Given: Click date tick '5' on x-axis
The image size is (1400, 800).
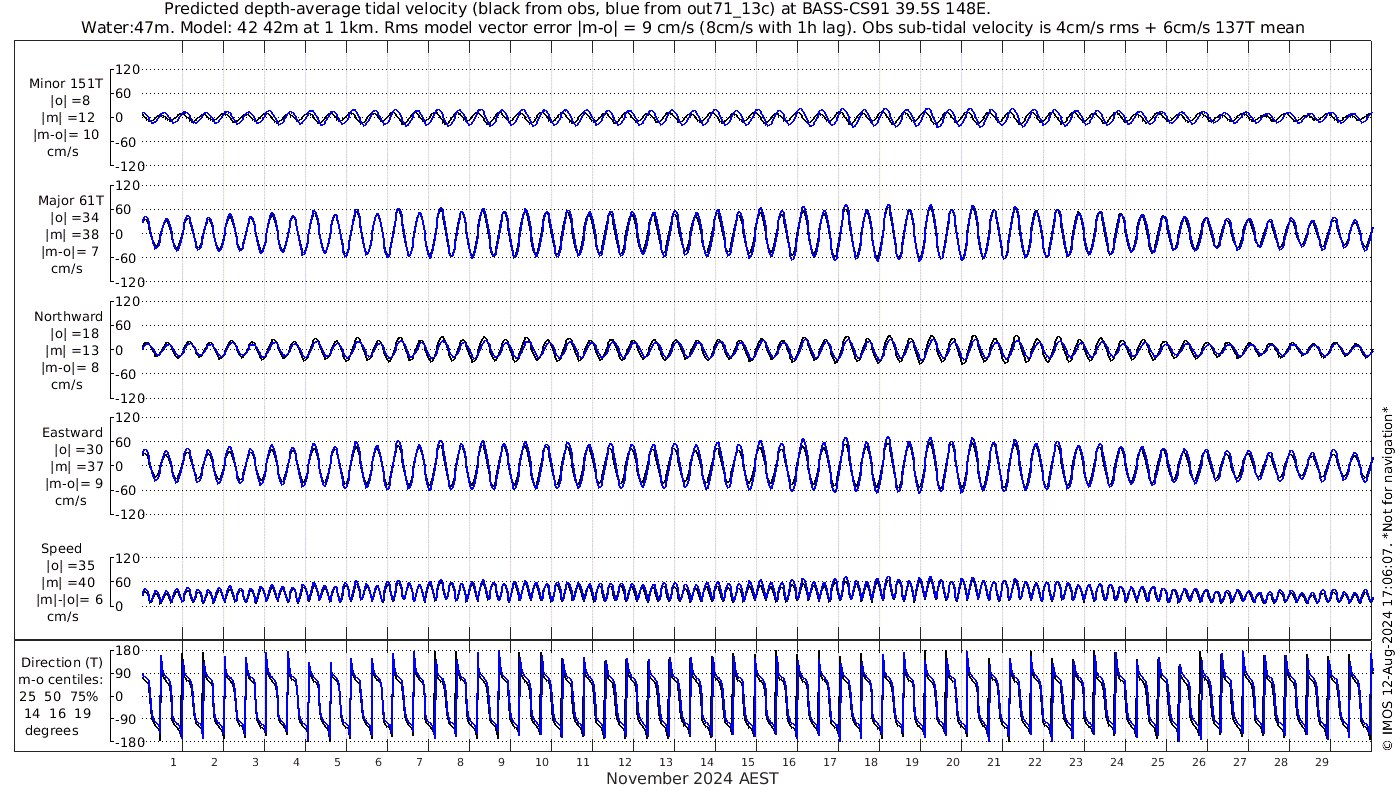Looking at the screenshot, I should click(337, 762).
